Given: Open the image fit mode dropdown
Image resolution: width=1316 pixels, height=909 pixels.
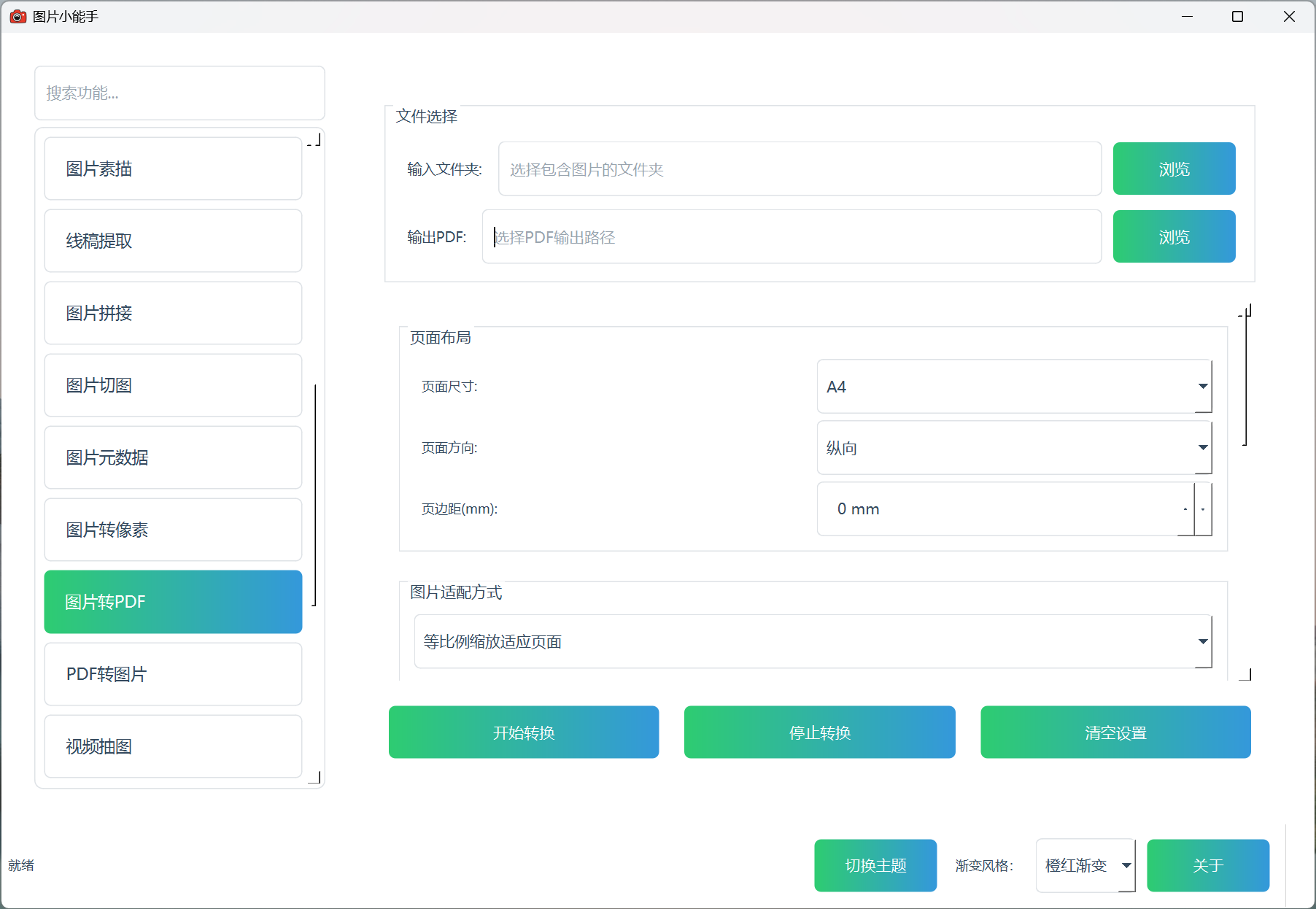Looking at the screenshot, I should [813, 642].
